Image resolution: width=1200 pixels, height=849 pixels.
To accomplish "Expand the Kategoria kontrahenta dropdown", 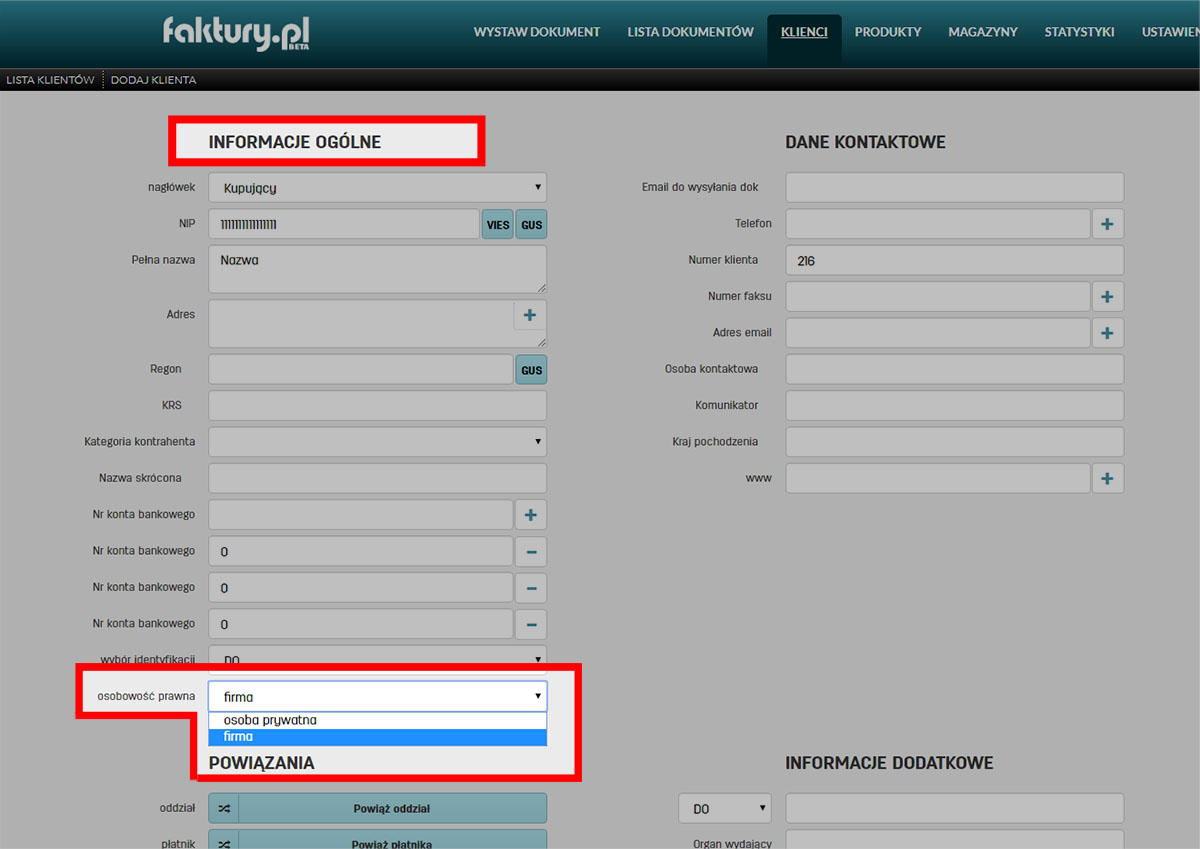I will [377, 441].
